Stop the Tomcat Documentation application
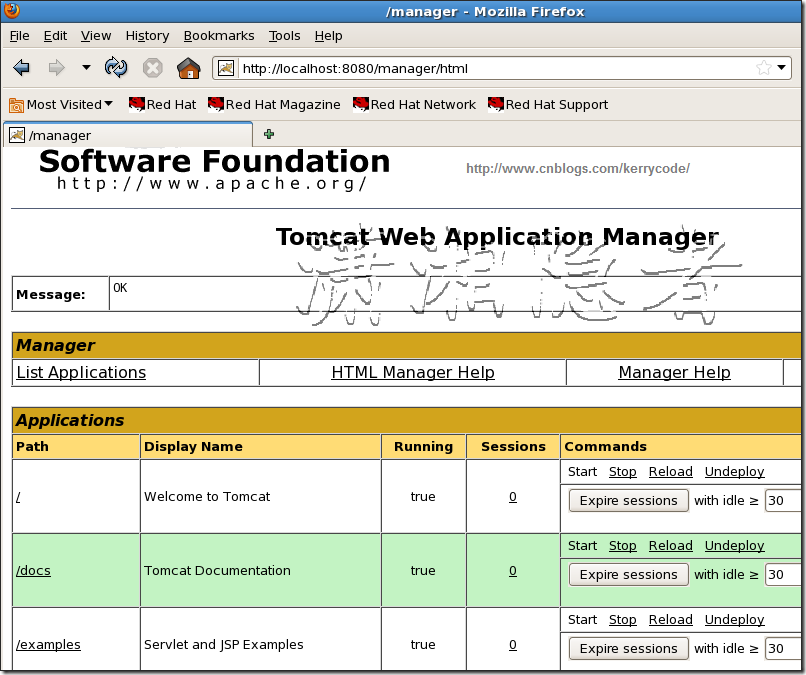 (x=622, y=545)
